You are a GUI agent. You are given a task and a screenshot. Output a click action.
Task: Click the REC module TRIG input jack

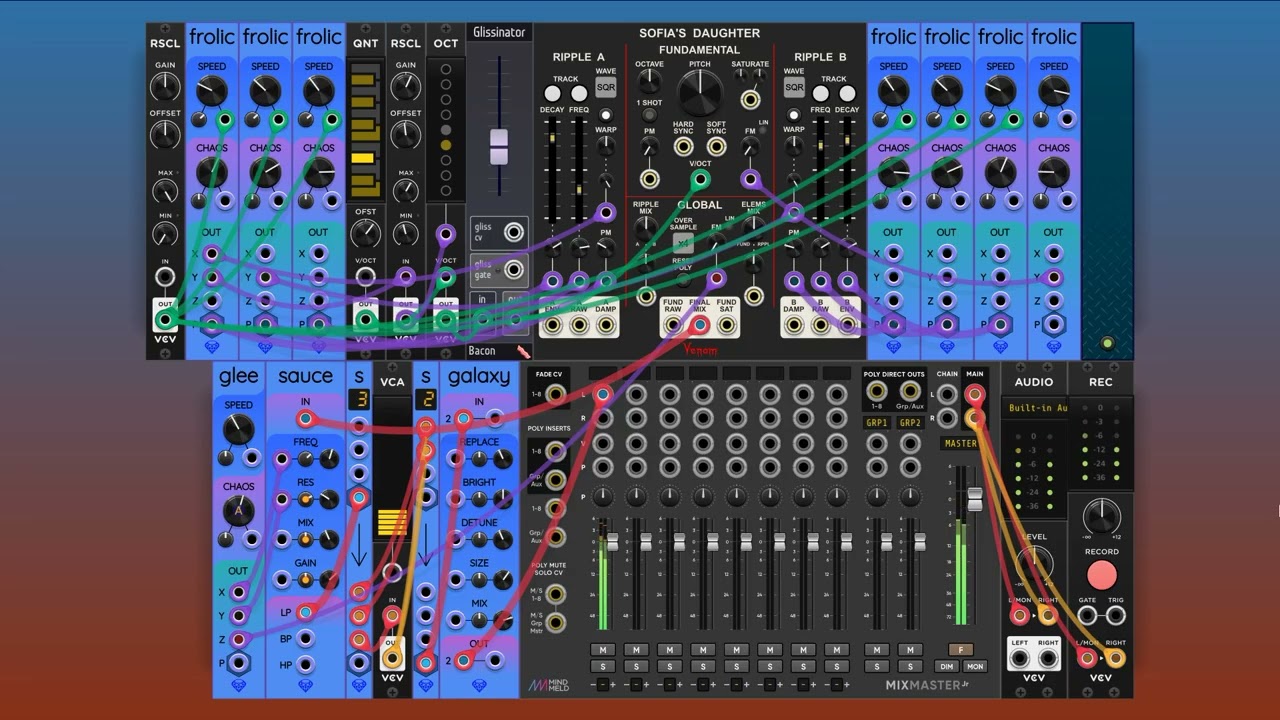point(1115,616)
